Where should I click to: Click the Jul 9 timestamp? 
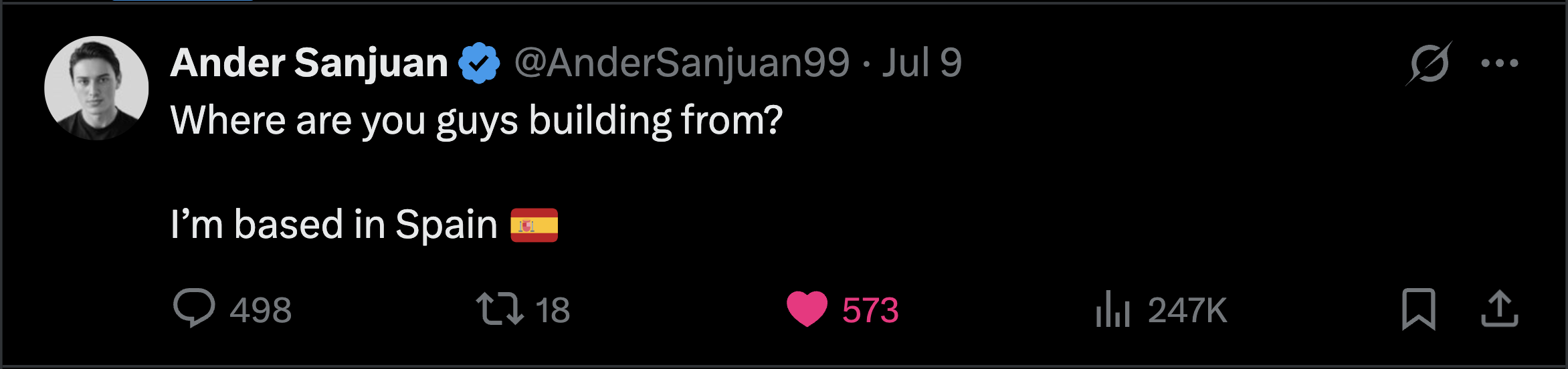921,64
